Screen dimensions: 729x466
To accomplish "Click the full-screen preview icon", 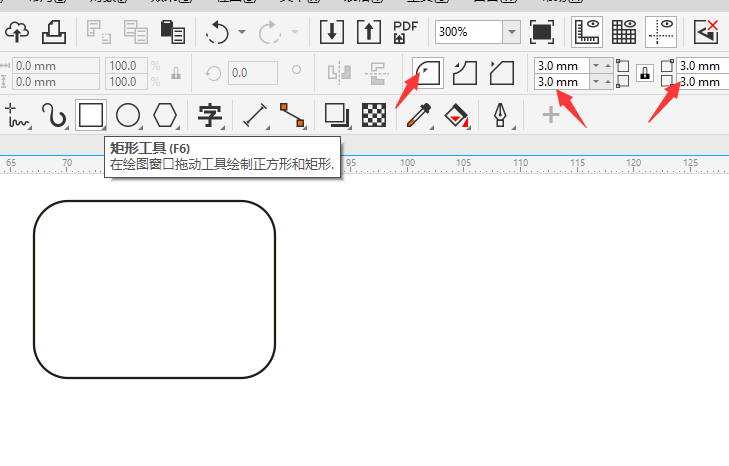I will 542,32.
